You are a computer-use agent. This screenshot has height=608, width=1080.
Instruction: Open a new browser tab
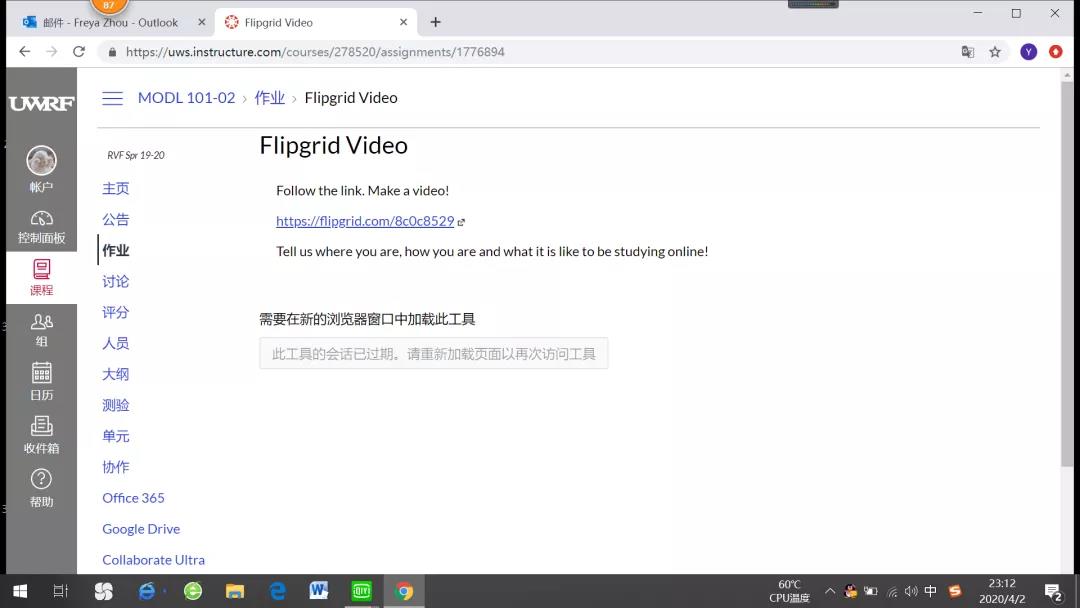tap(435, 22)
